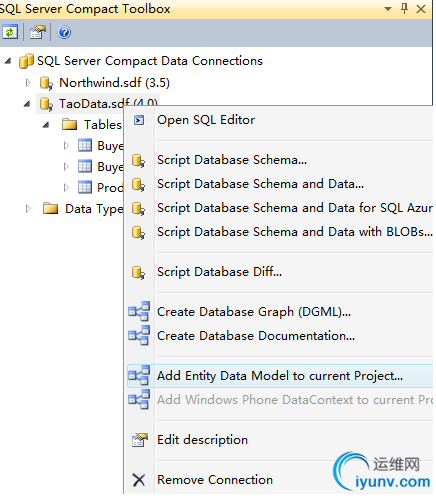Click the SQL Server Compact Data Connections root icon
This screenshot has height=498, width=436.
pyautogui.click(x=26, y=61)
